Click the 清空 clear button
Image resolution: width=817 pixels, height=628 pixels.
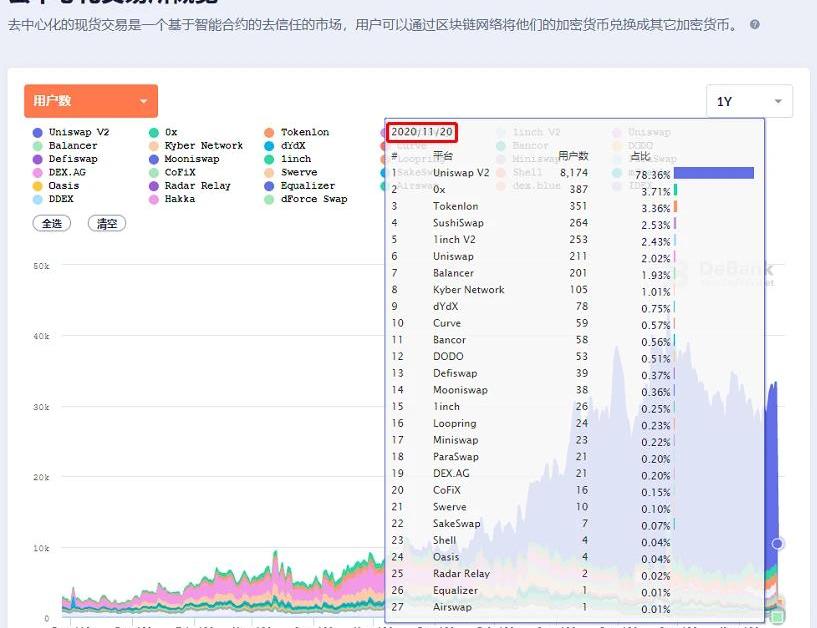[107, 224]
